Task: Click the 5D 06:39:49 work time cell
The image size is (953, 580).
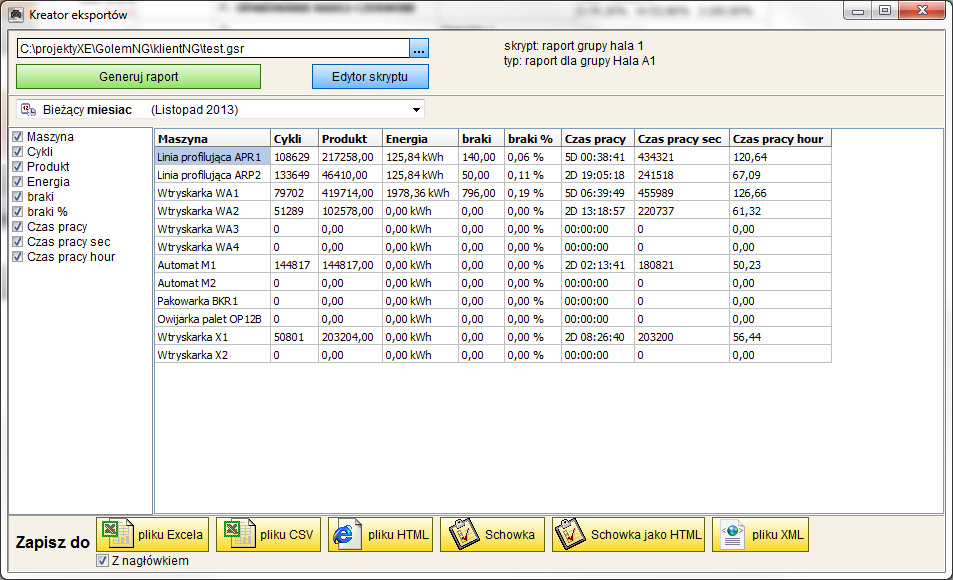Action: (x=597, y=193)
